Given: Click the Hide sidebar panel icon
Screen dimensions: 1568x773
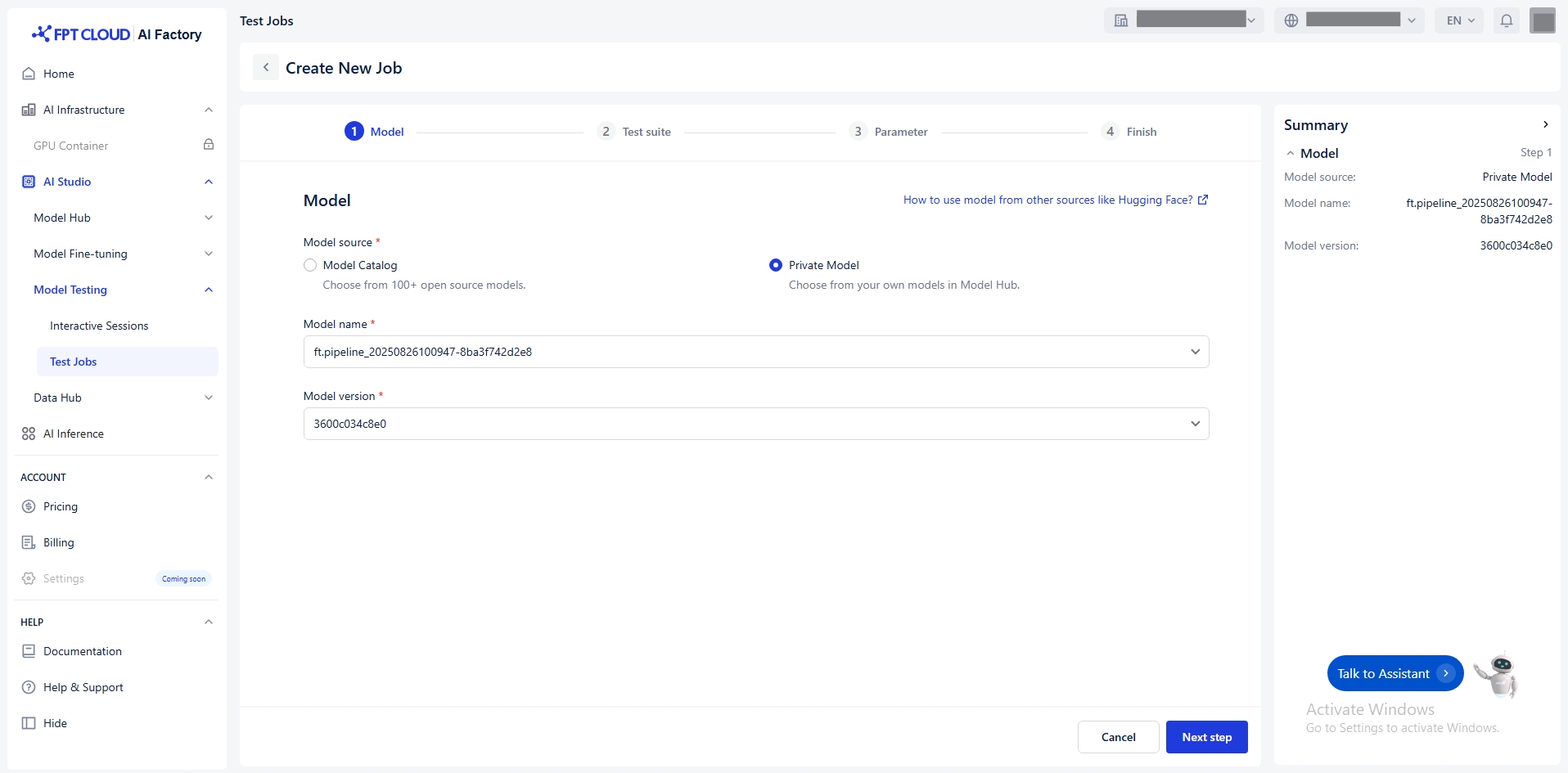Looking at the screenshot, I should pos(29,723).
